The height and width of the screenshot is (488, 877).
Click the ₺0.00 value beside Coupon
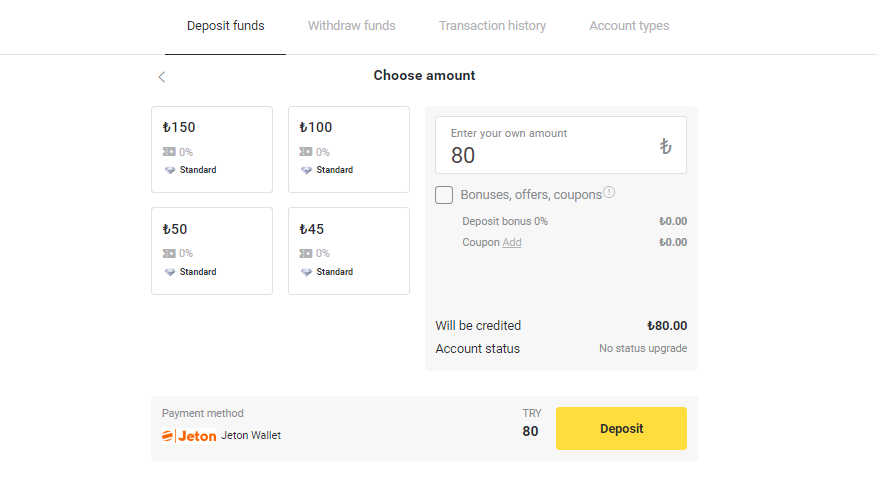click(673, 242)
